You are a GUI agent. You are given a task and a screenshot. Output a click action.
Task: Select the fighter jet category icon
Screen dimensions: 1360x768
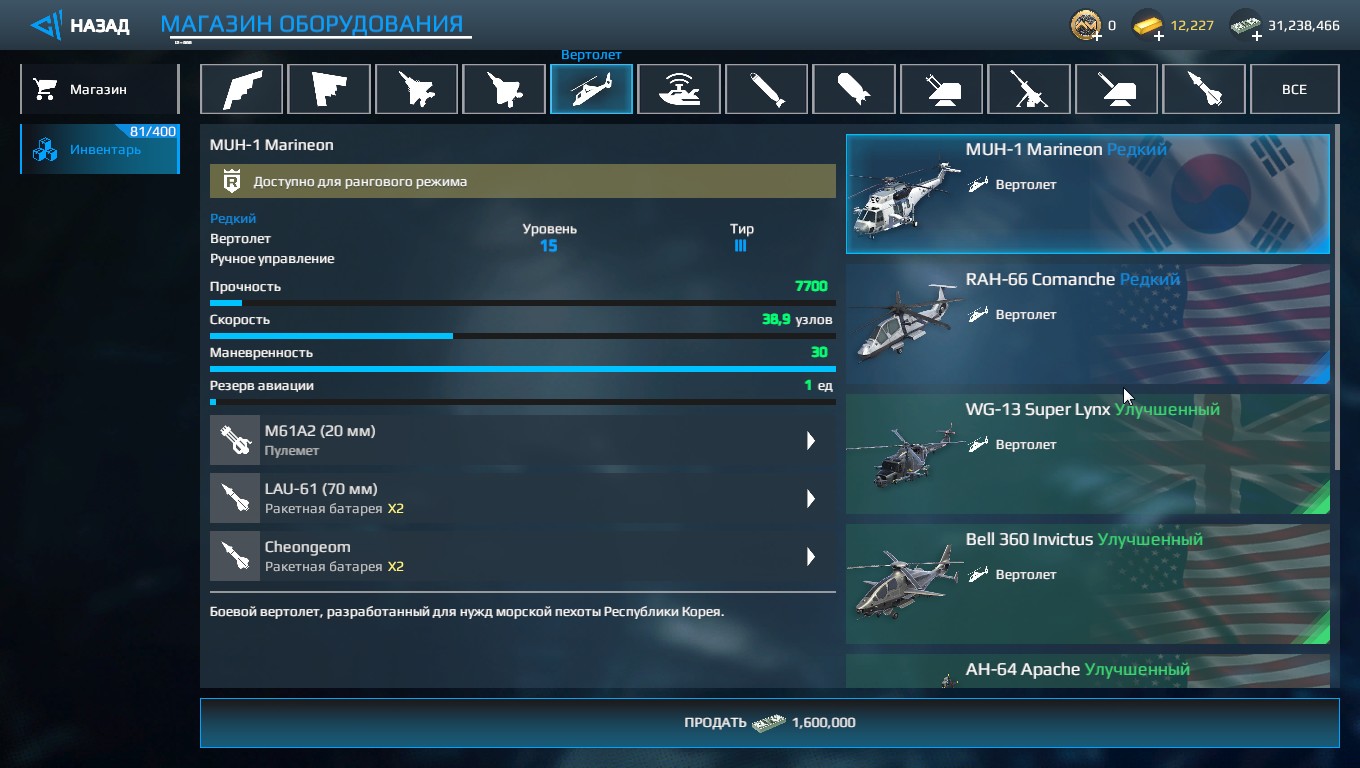417,89
